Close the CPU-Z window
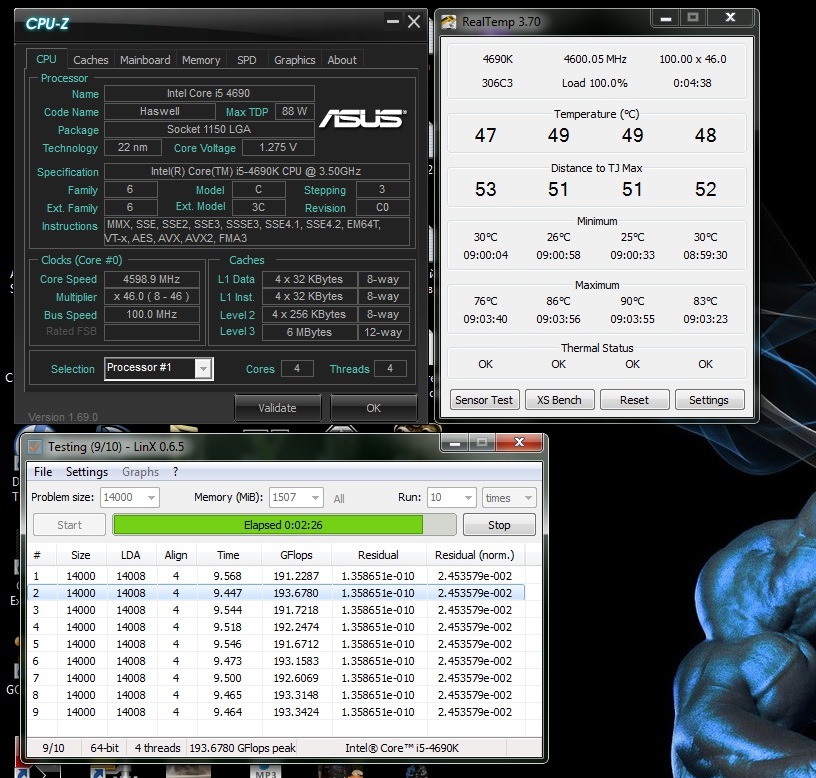 coord(414,21)
